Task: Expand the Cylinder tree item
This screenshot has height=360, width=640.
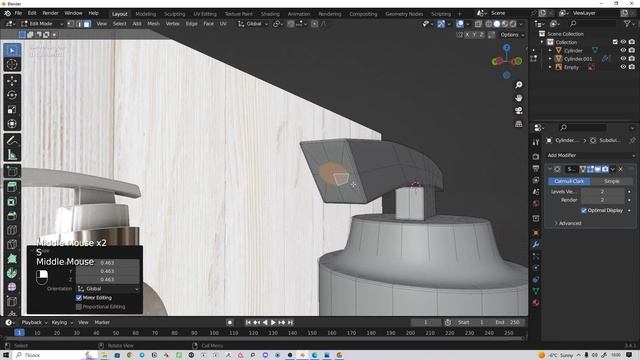Action: (x=550, y=50)
